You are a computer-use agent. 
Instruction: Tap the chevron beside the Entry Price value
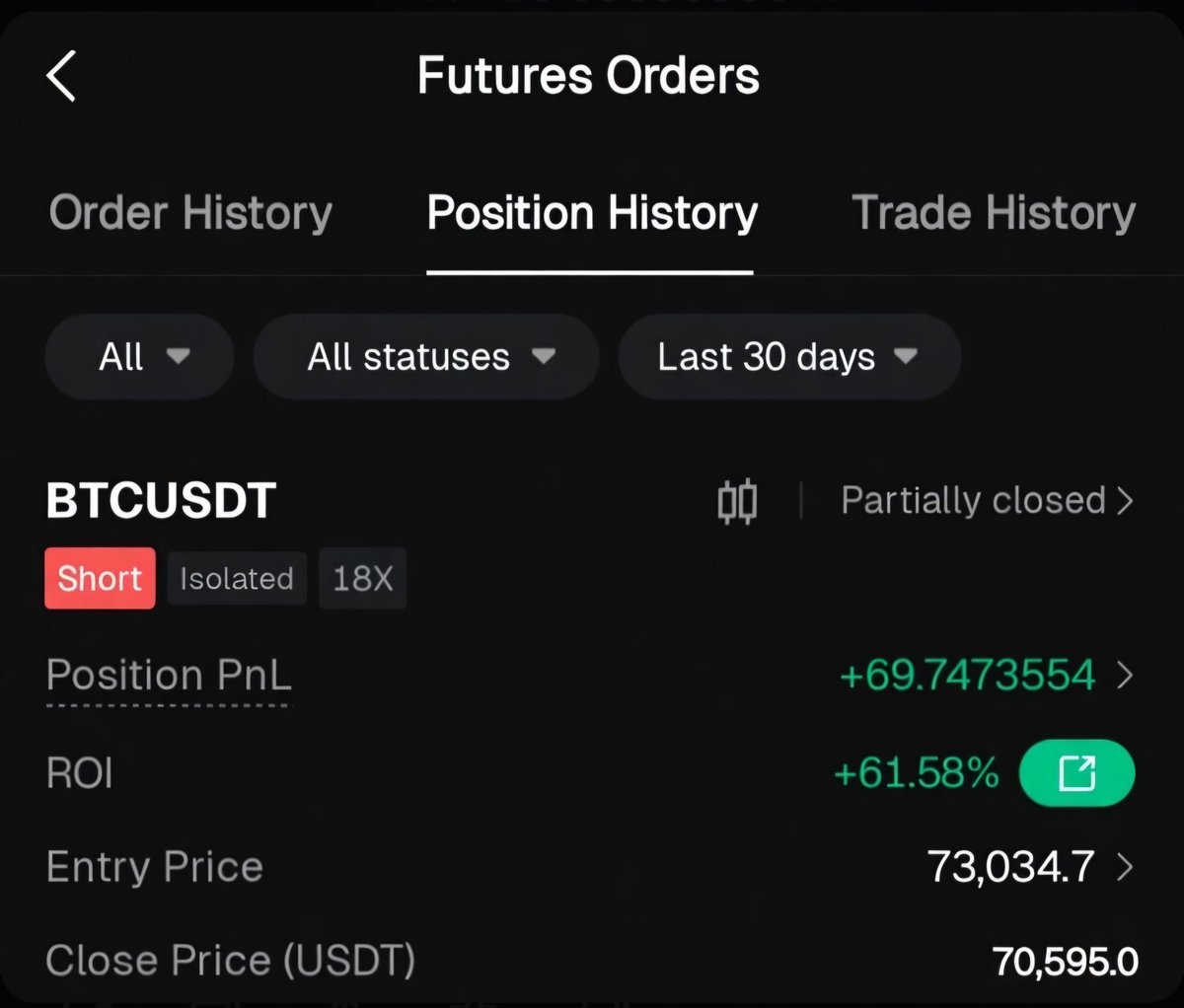click(1124, 867)
